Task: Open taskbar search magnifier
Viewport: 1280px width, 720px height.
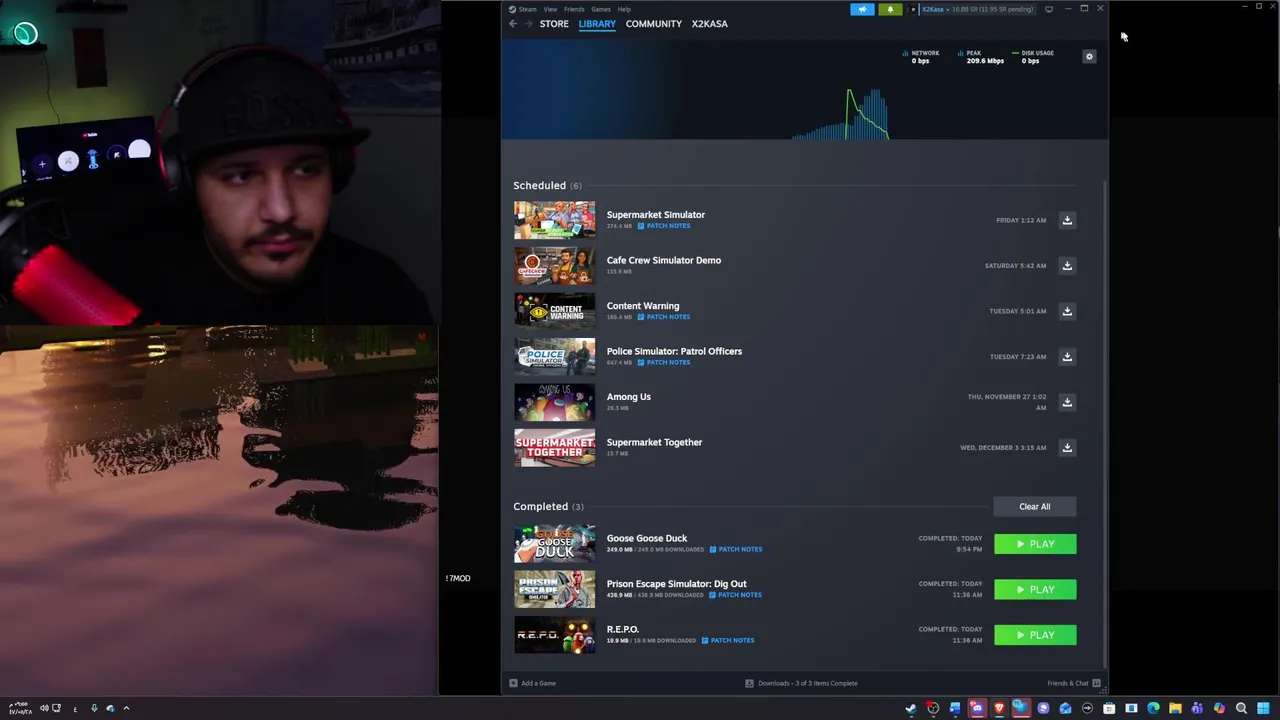Action: pyautogui.click(x=1241, y=708)
